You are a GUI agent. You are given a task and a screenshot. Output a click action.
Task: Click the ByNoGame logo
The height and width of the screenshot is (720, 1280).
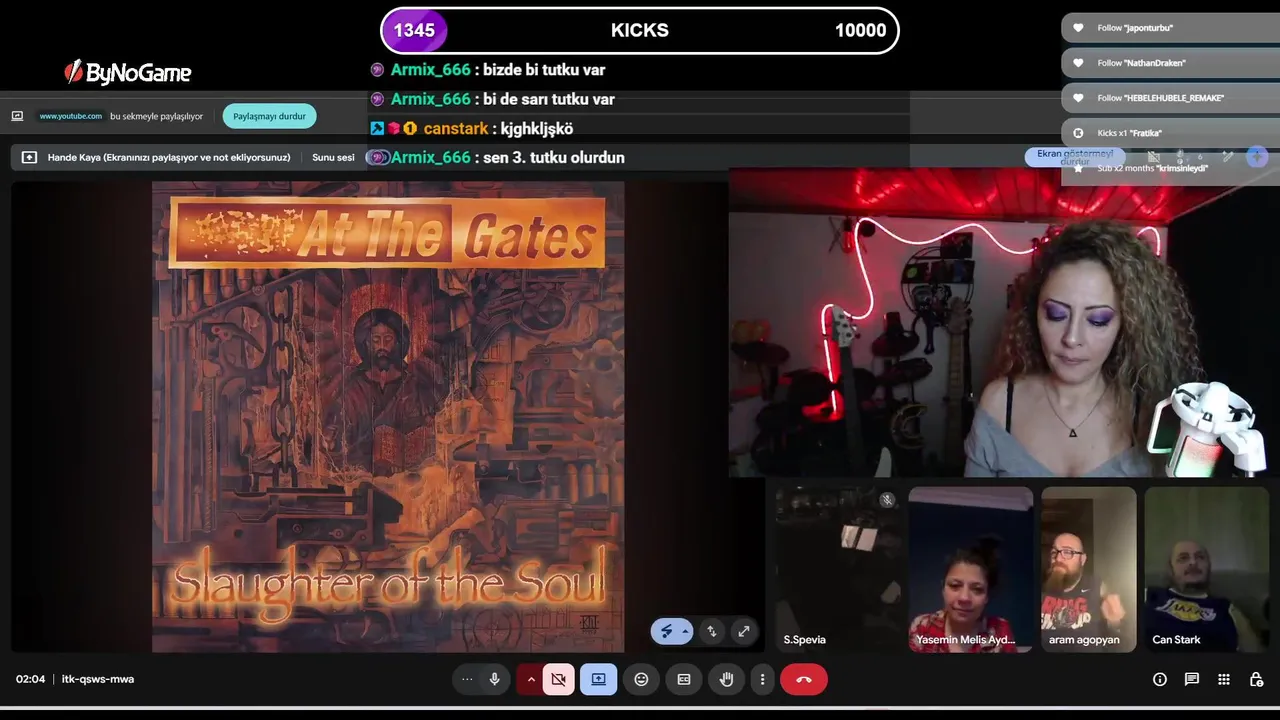(128, 72)
